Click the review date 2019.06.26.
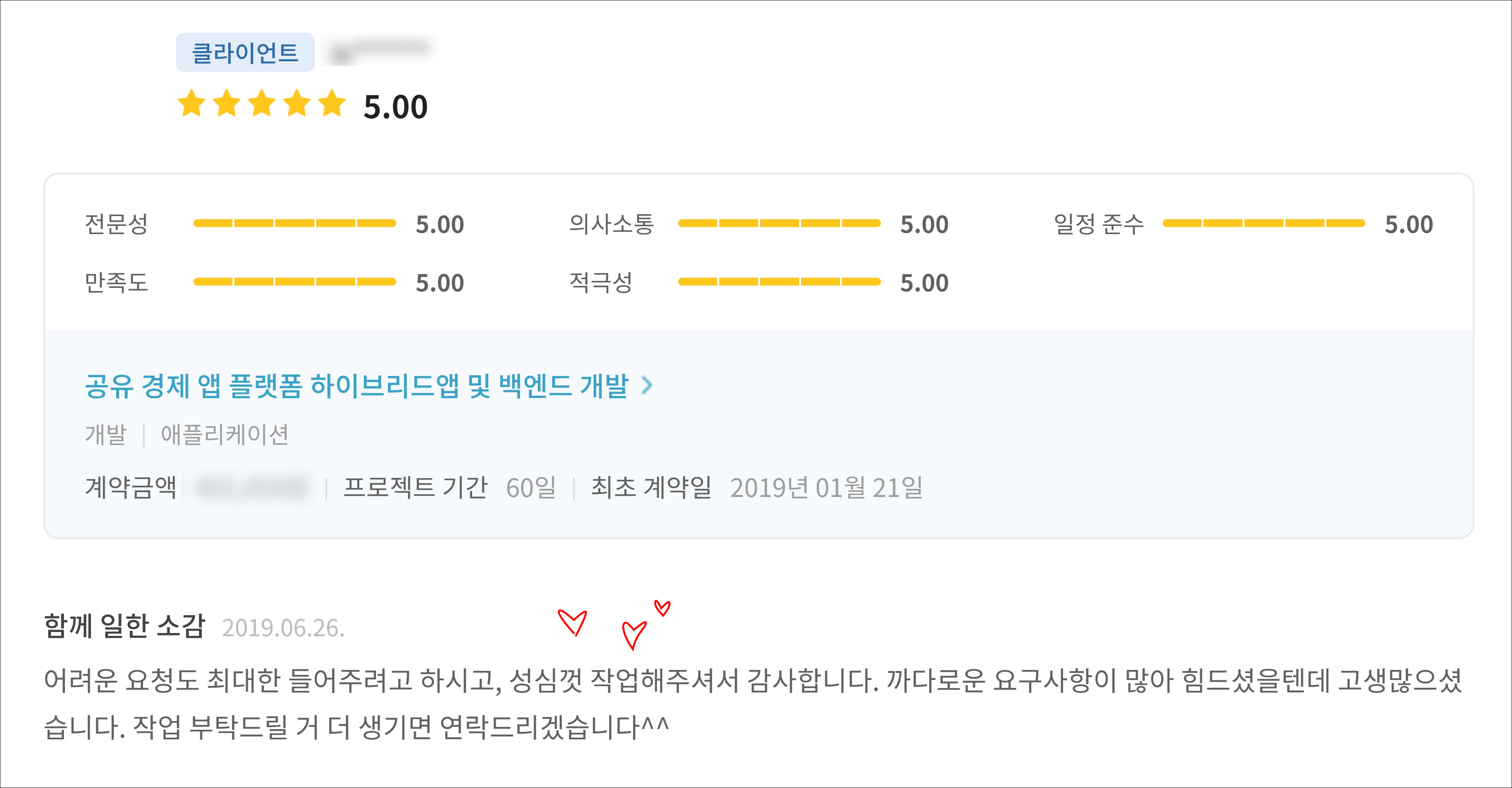1512x788 pixels. pos(283,628)
